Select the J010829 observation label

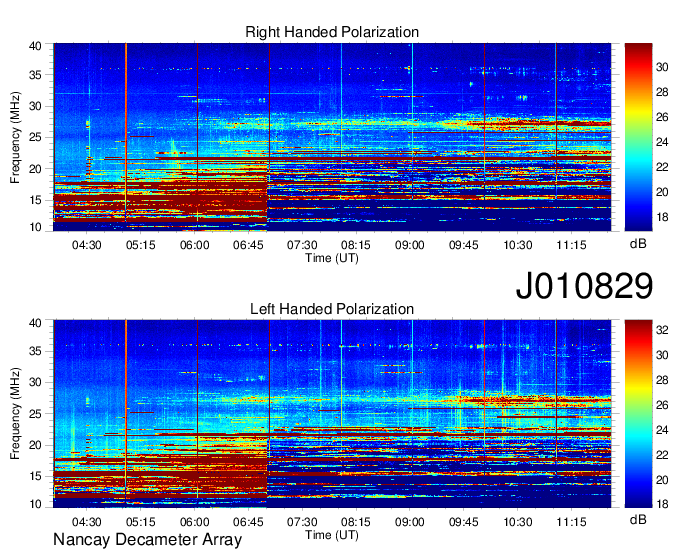(x=584, y=286)
